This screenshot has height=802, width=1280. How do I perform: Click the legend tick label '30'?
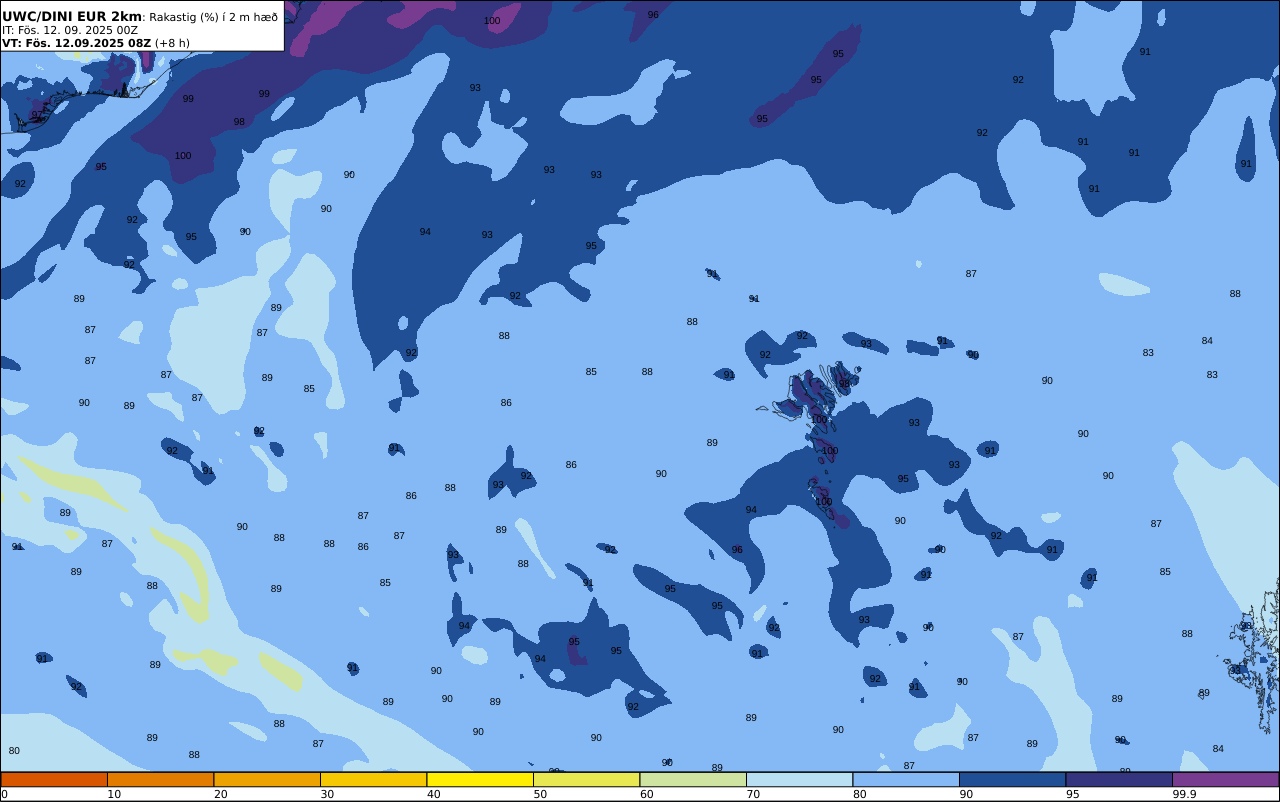[x=327, y=794]
